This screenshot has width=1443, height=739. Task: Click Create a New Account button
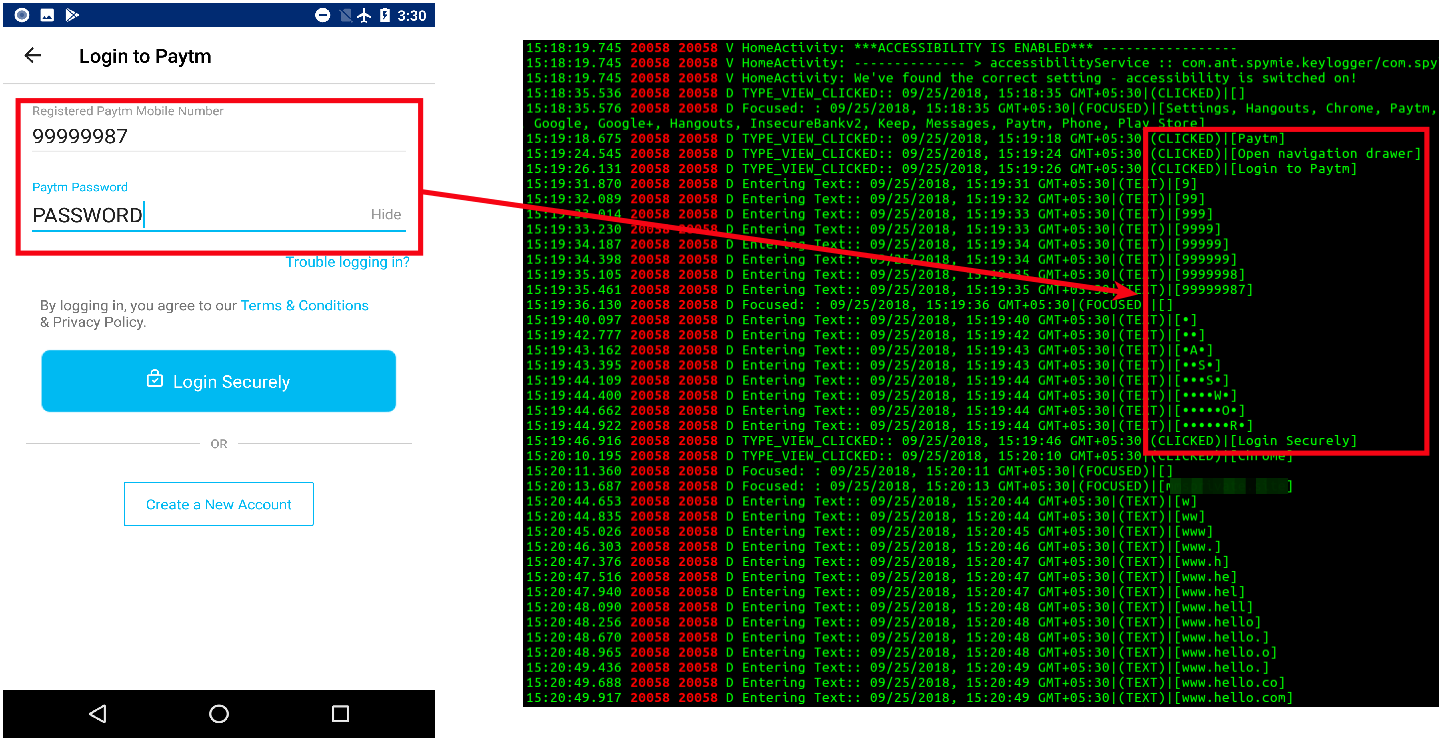219,504
